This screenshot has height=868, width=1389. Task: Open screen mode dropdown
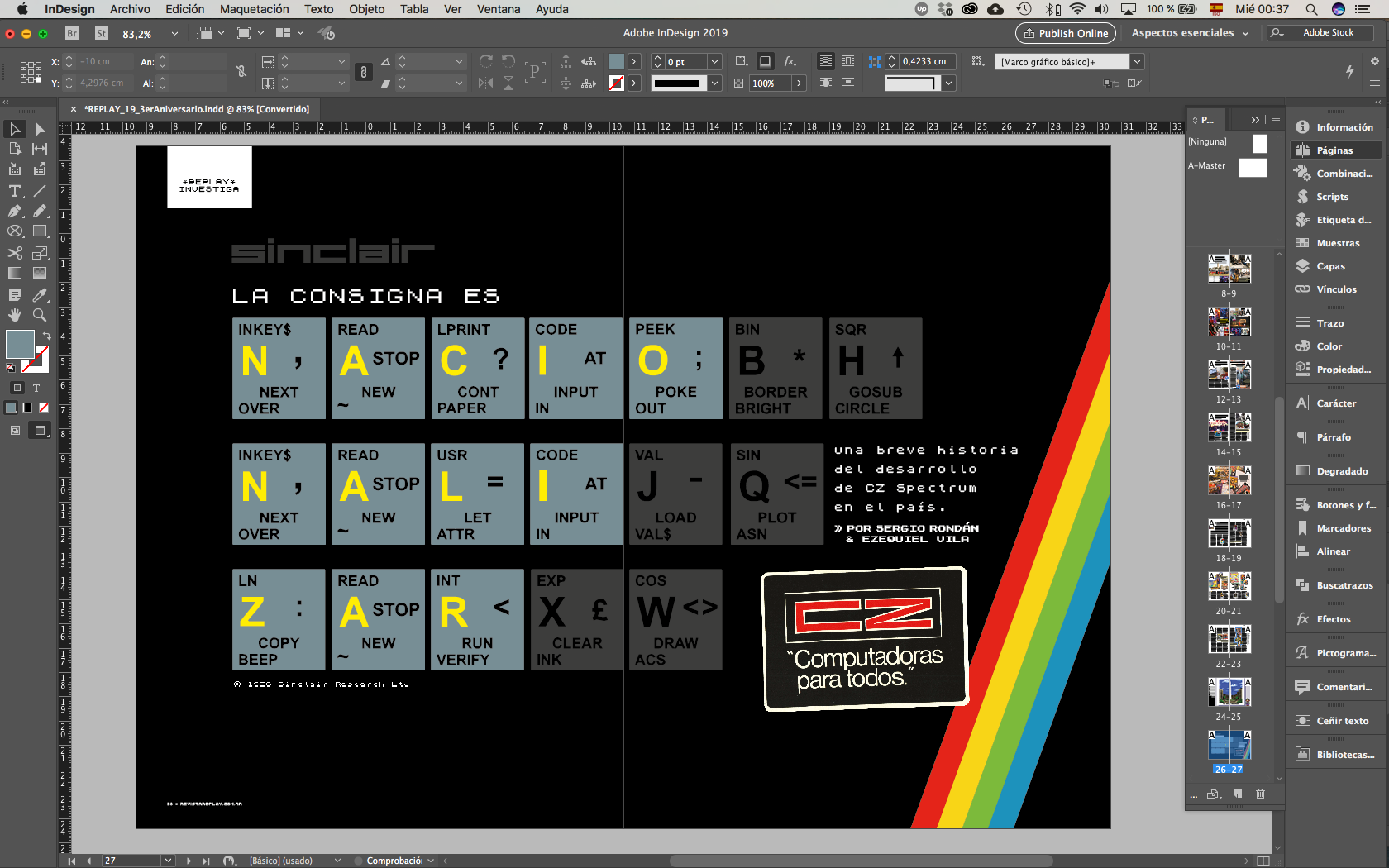(x=251, y=33)
